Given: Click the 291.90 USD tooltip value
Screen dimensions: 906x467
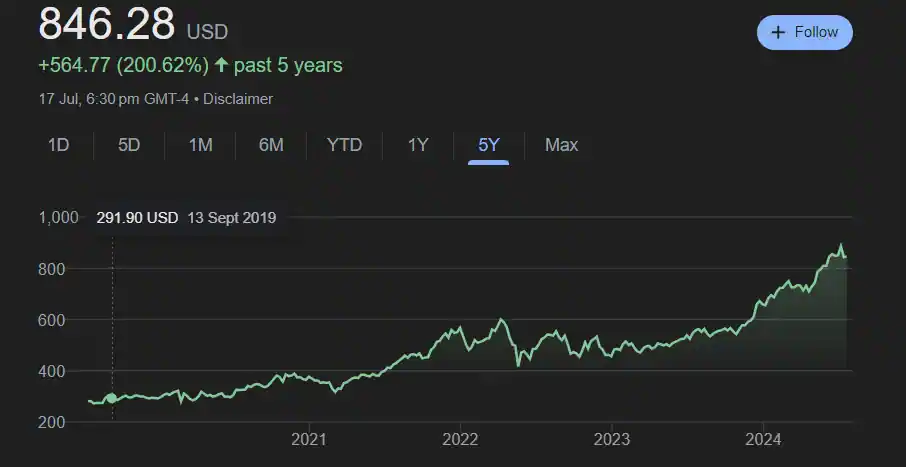Looking at the screenshot, I should tap(137, 218).
